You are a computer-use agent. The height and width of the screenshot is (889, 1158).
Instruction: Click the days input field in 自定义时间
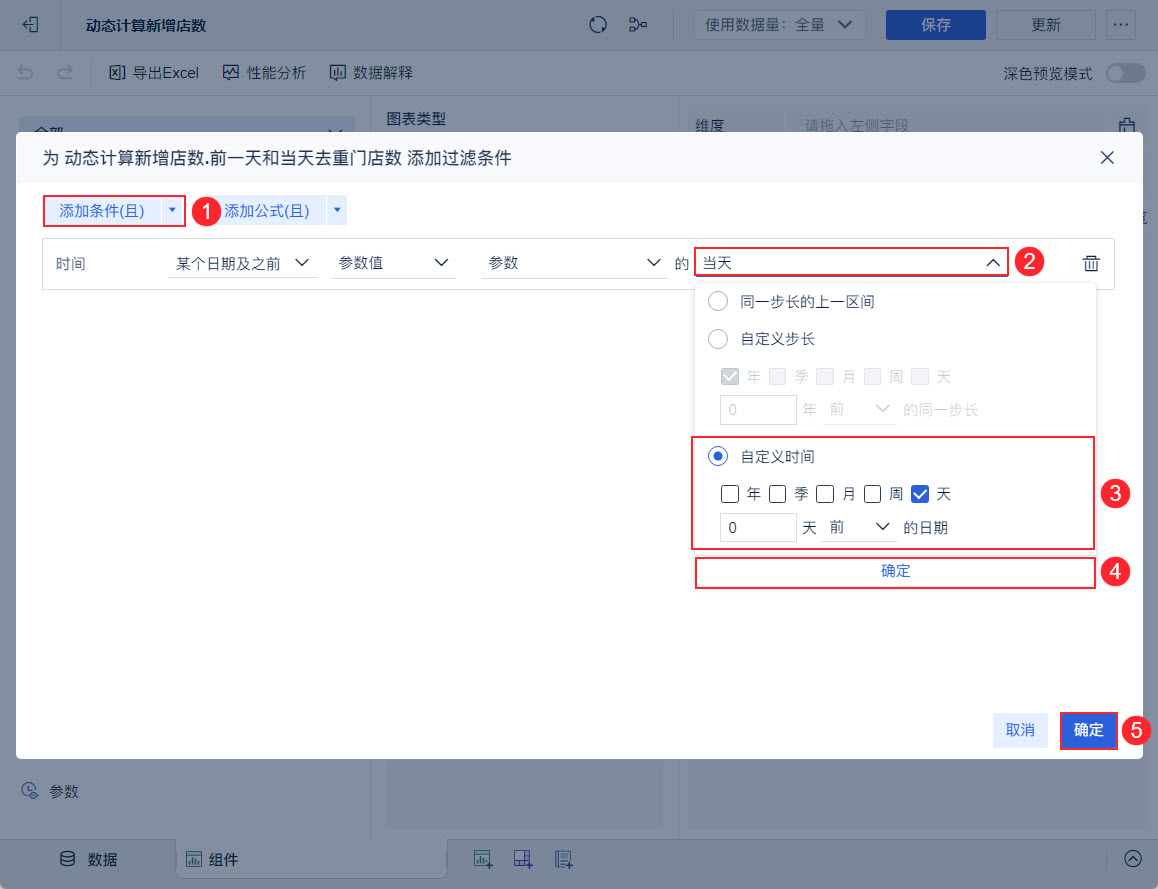click(758, 527)
